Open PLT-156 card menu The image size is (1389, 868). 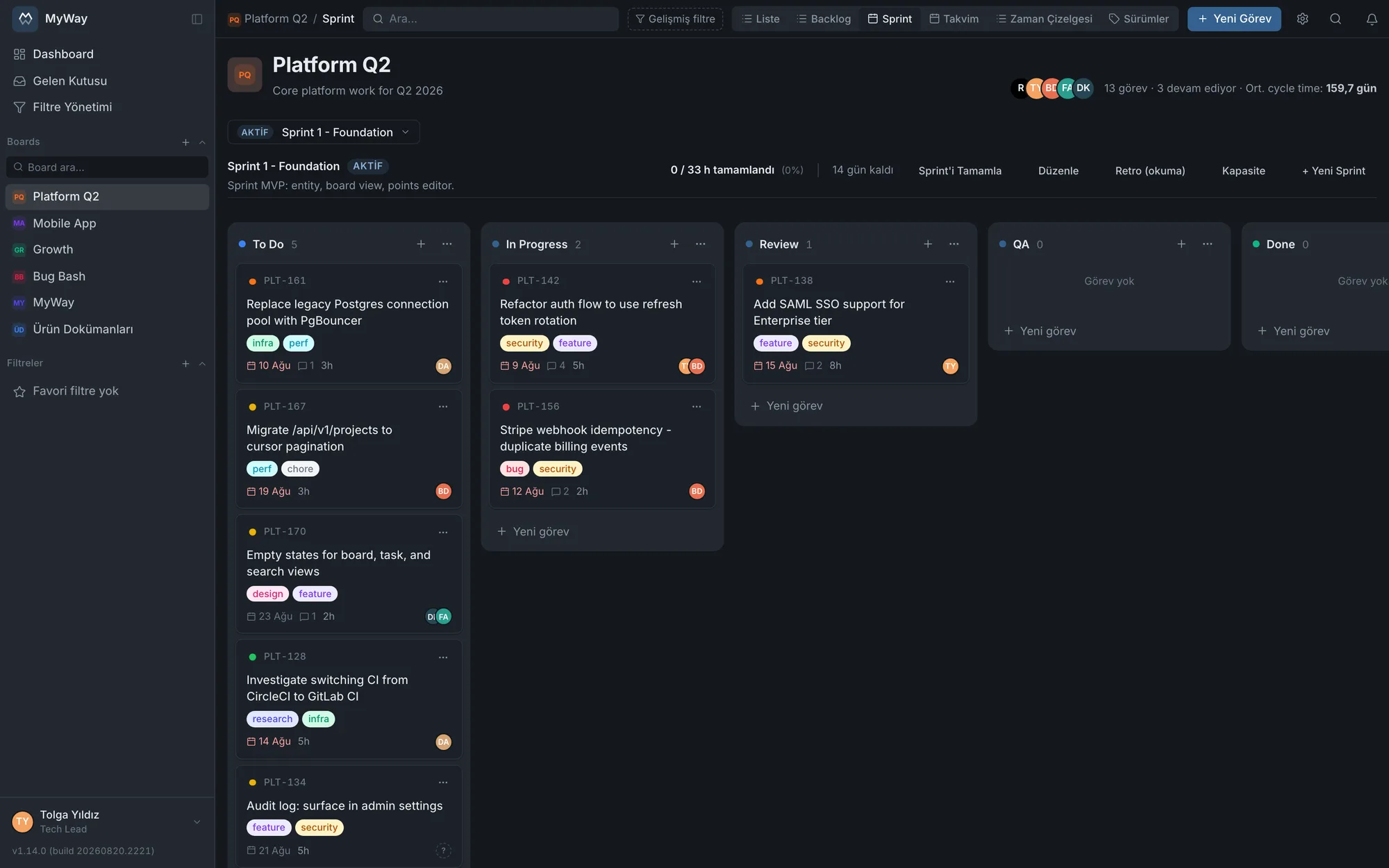click(x=697, y=407)
